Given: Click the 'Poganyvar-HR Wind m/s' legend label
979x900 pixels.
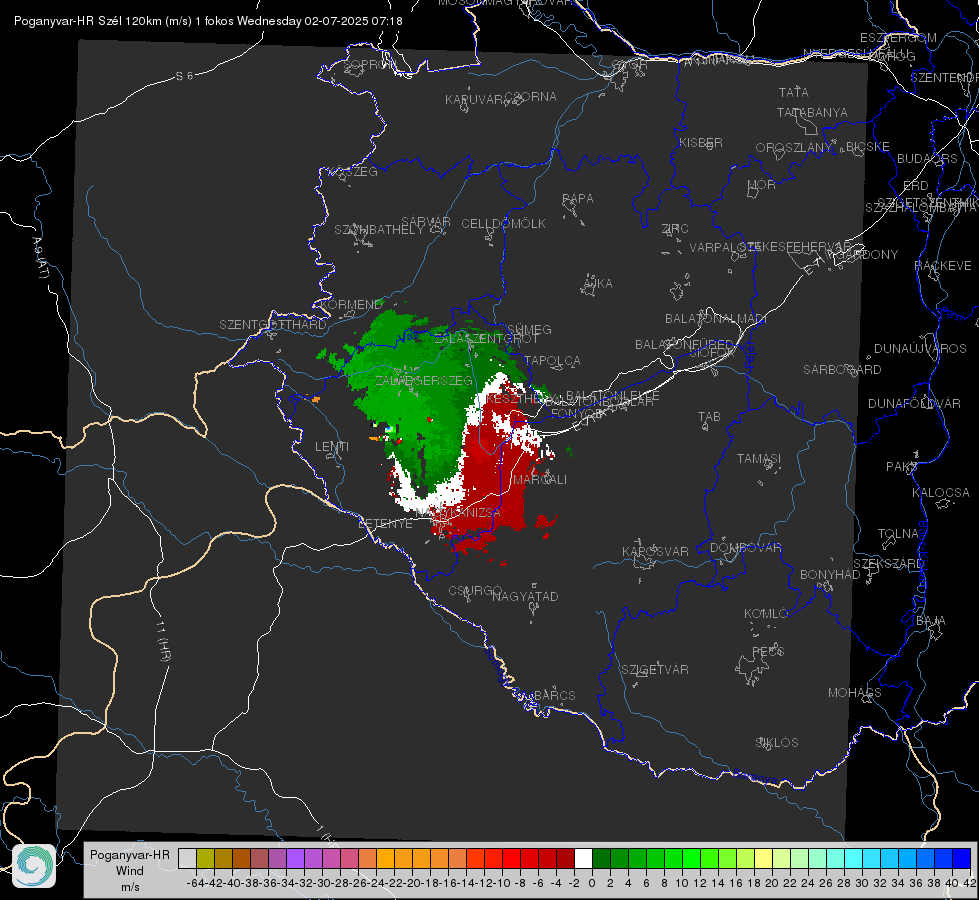Looking at the screenshot, I should [x=130, y=871].
